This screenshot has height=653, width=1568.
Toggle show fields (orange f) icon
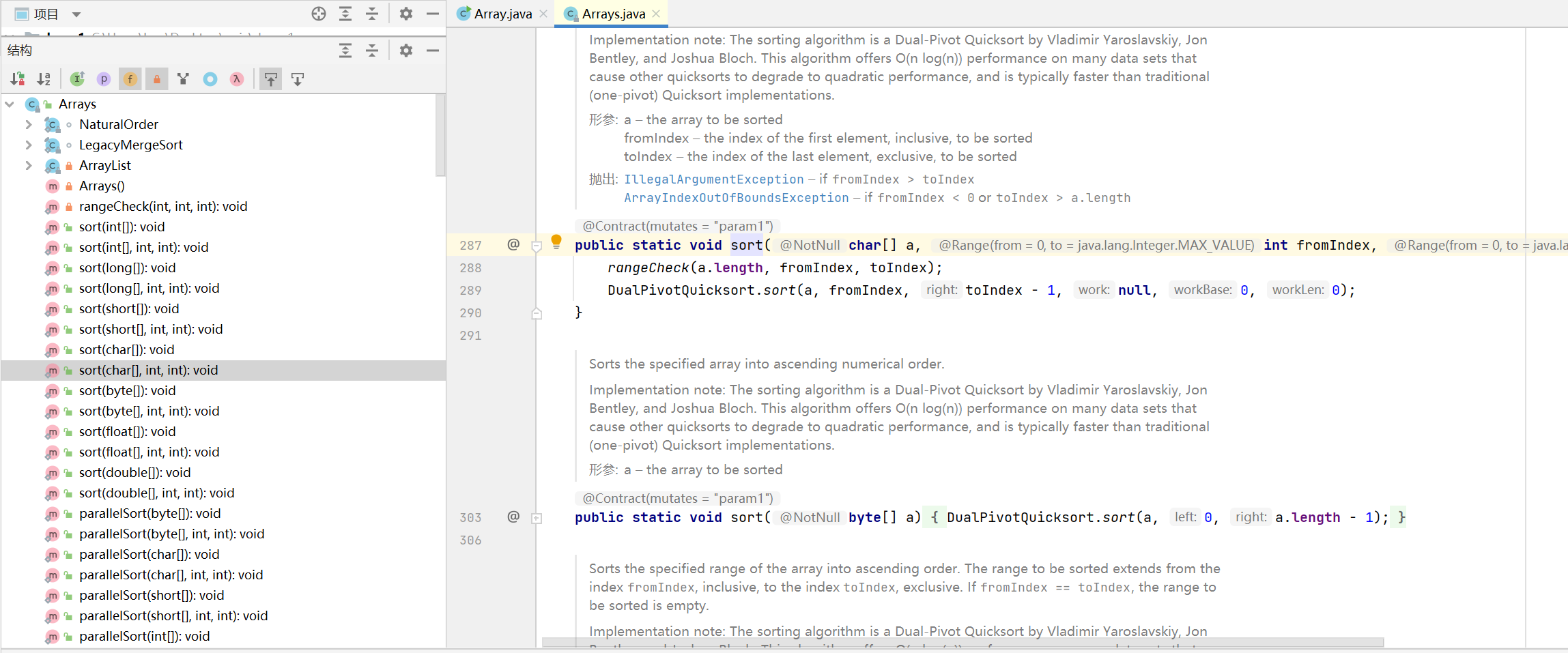click(x=130, y=79)
